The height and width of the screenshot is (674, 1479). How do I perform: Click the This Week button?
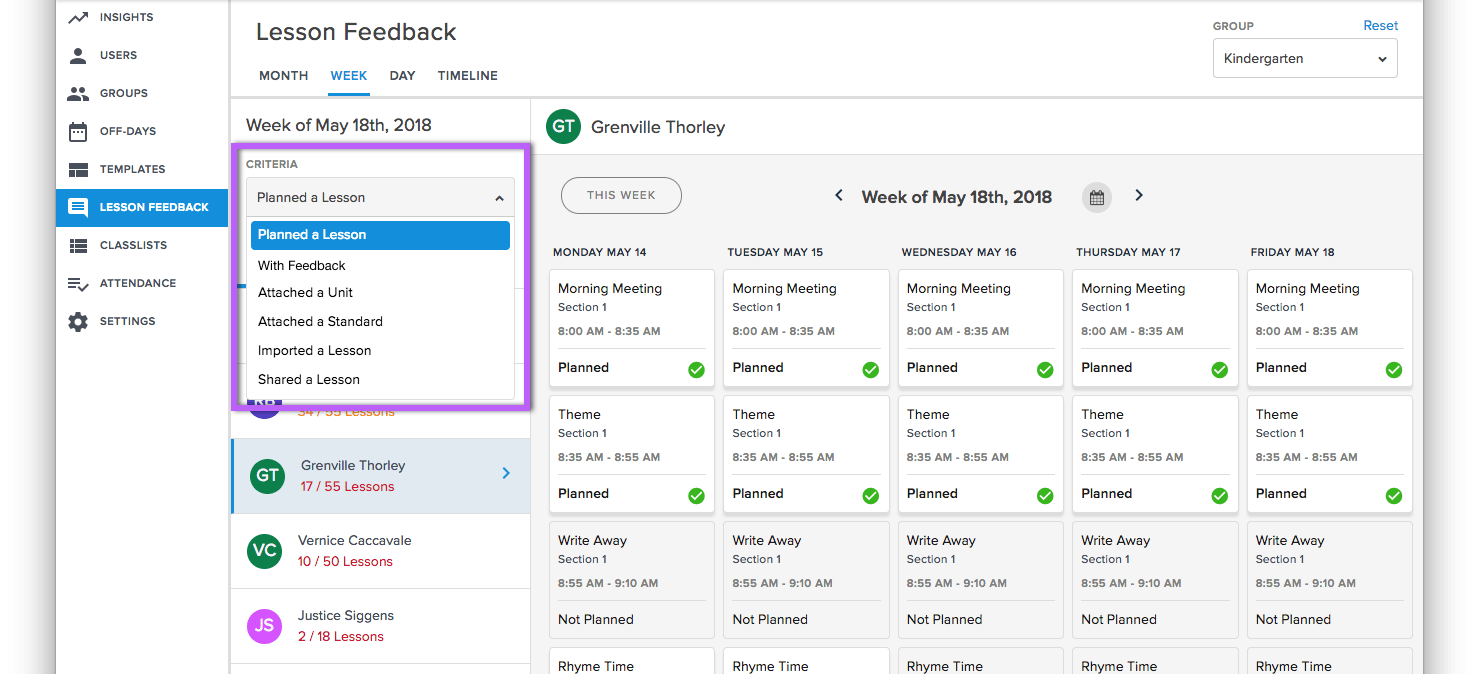[x=621, y=195]
